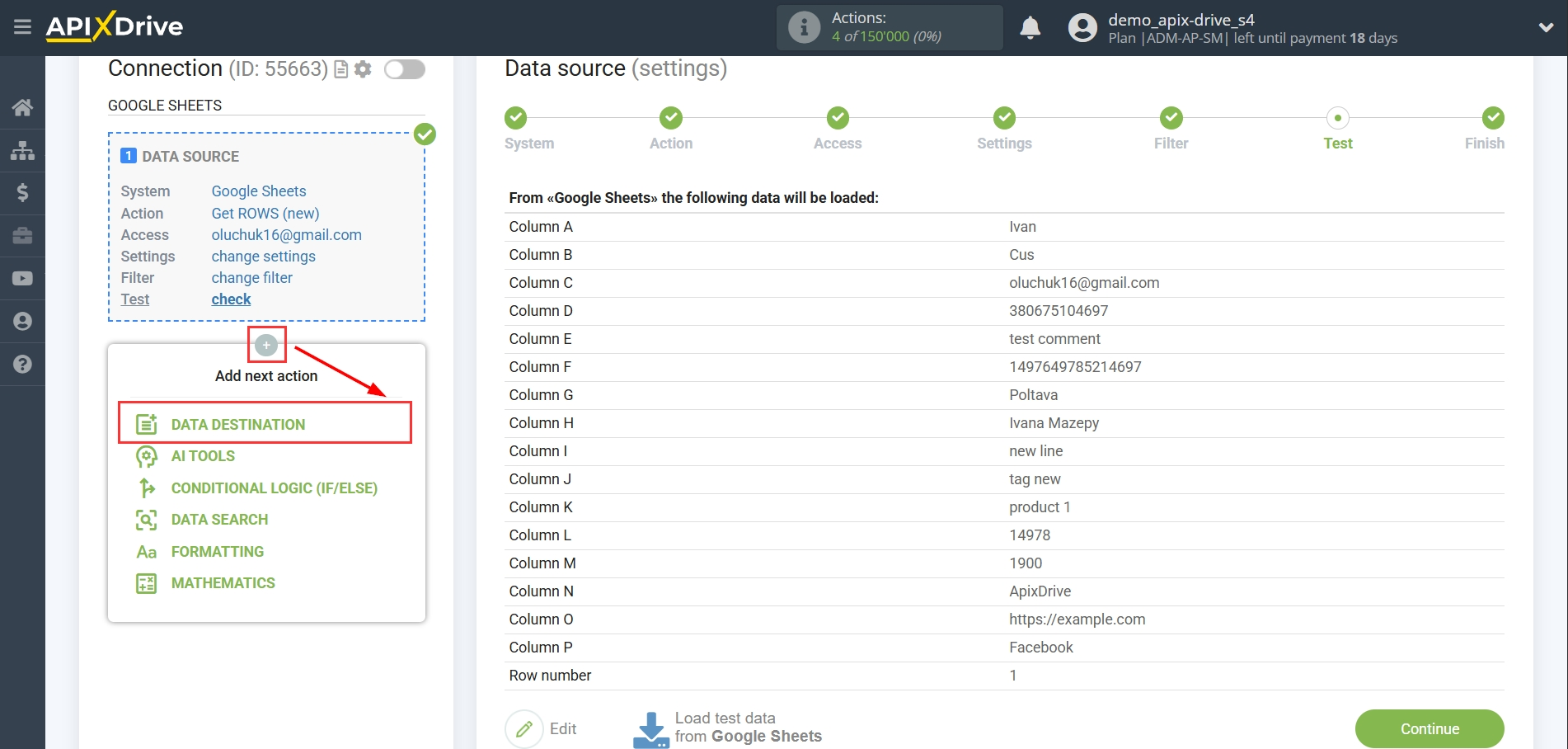
Task: Open the briefcase sidebar icon
Action: (x=22, y=236)
